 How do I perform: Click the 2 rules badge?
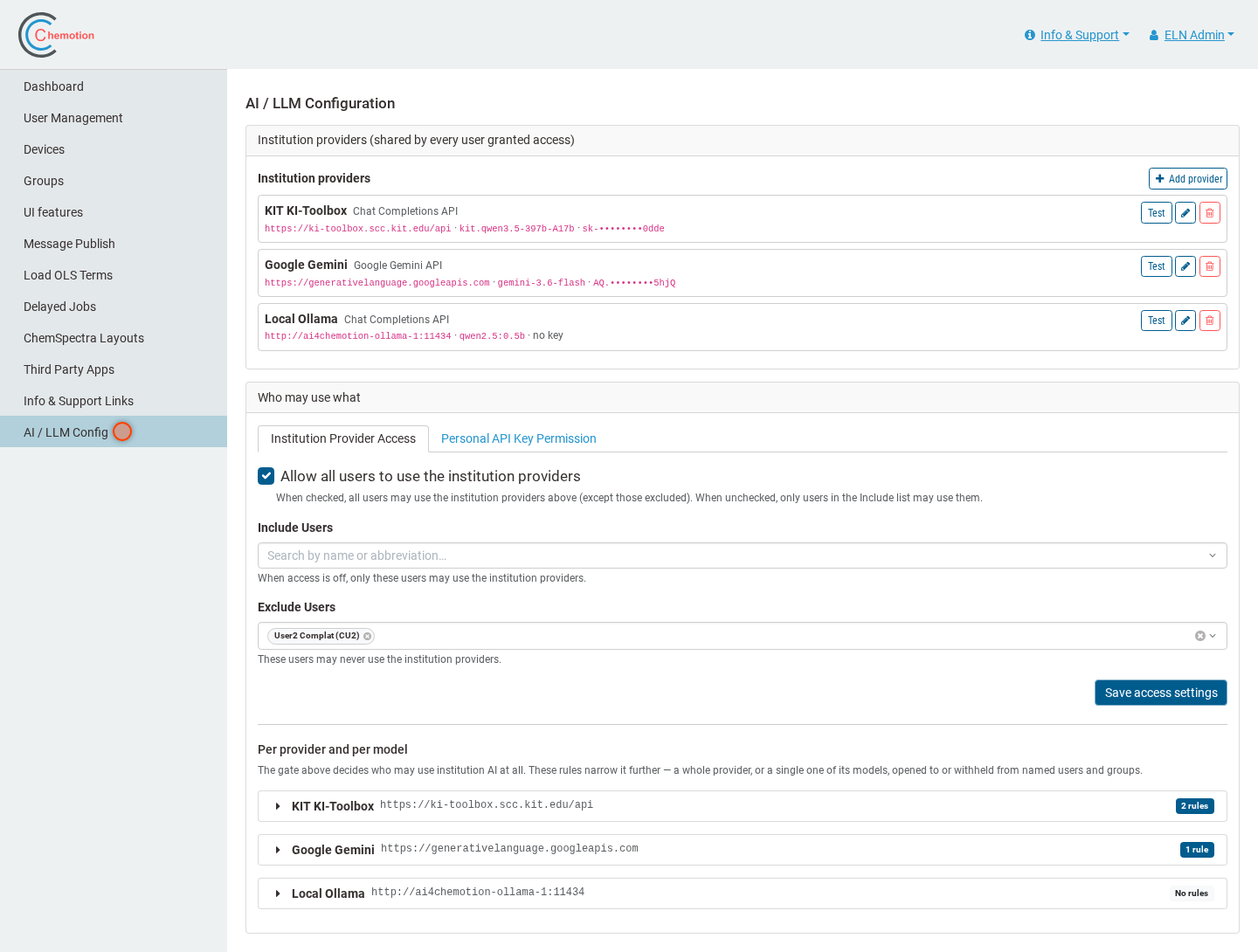[x=1195, y=806]
